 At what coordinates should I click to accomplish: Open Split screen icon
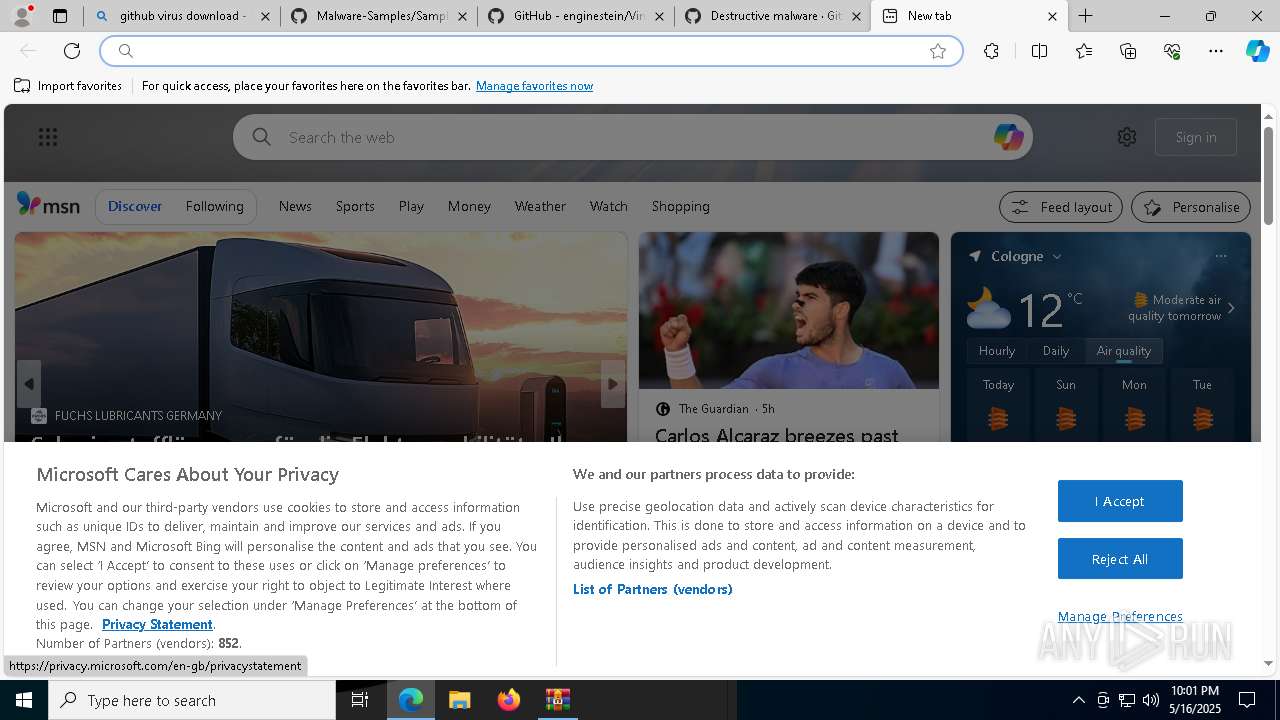[1039, 51]
